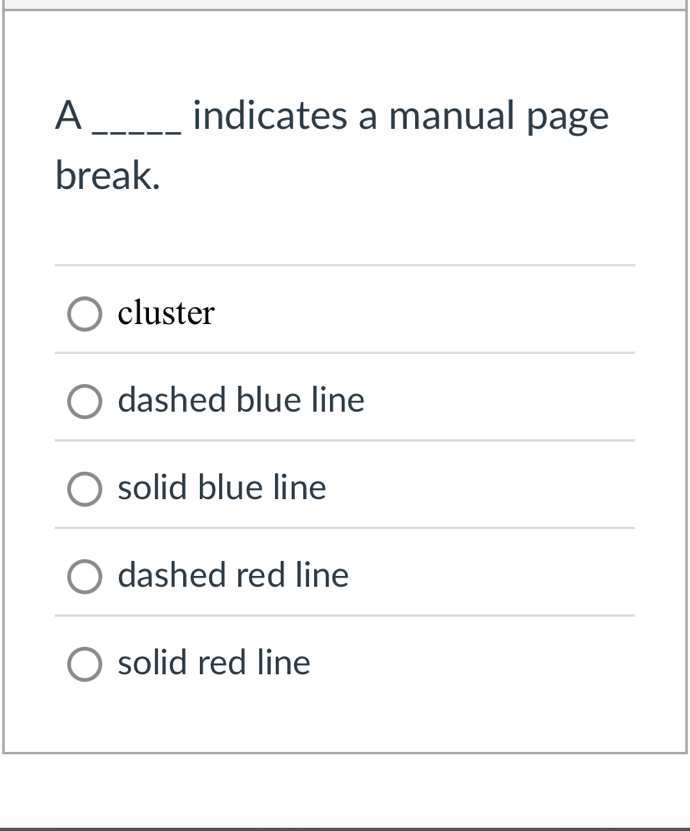Click the divider above the cluster option

pyautogui.click(x=345, y=263)
